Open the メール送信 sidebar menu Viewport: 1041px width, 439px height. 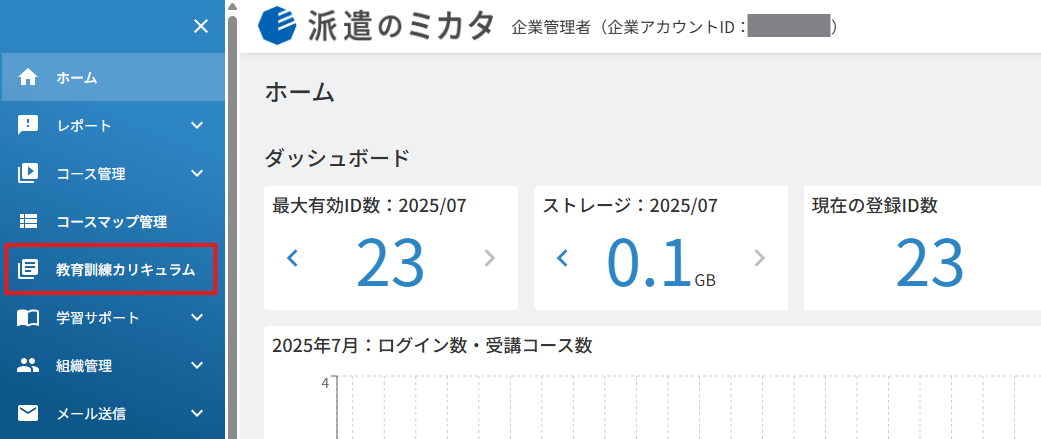point(112,414)
